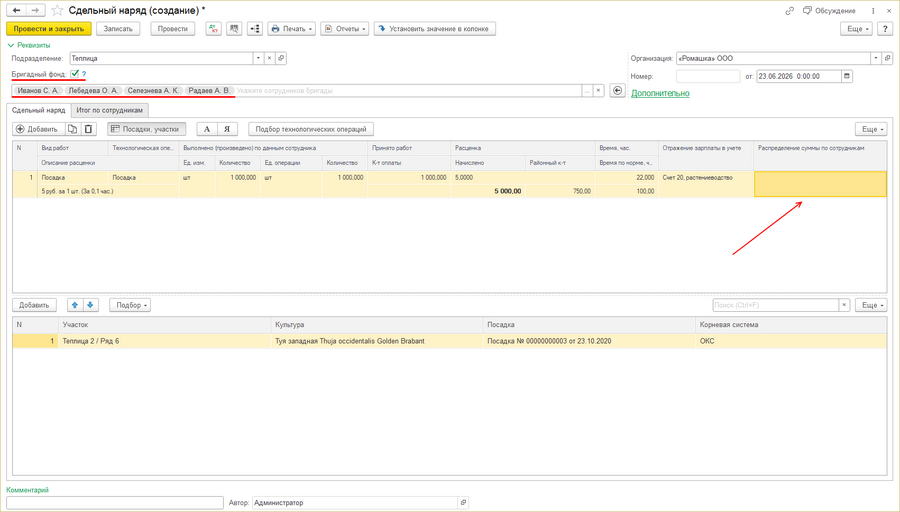Select the Селезнева А. К. employee tag
Screen dimensions: 900x512
153,91
